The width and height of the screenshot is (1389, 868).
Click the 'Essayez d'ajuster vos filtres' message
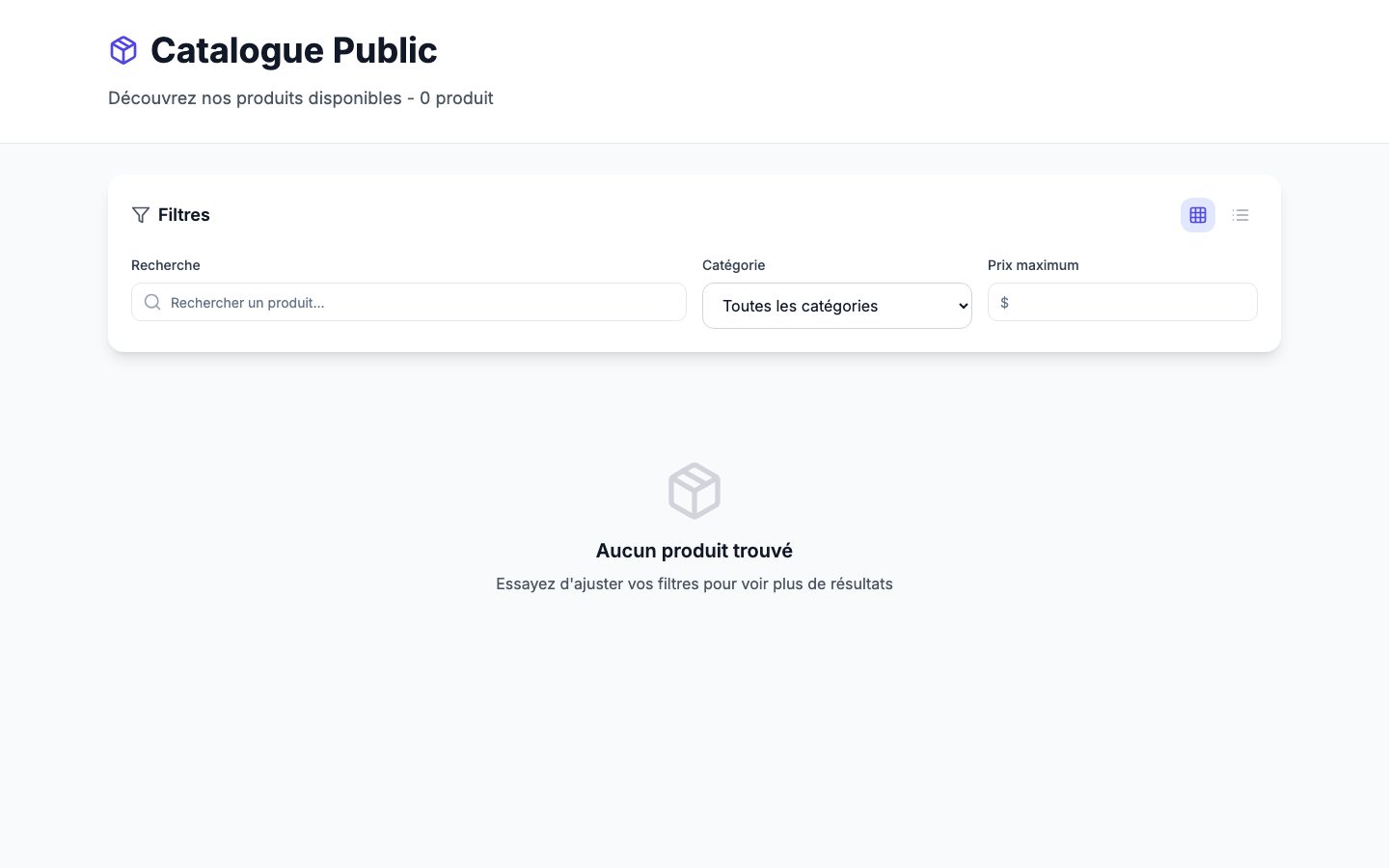point(694,583)
